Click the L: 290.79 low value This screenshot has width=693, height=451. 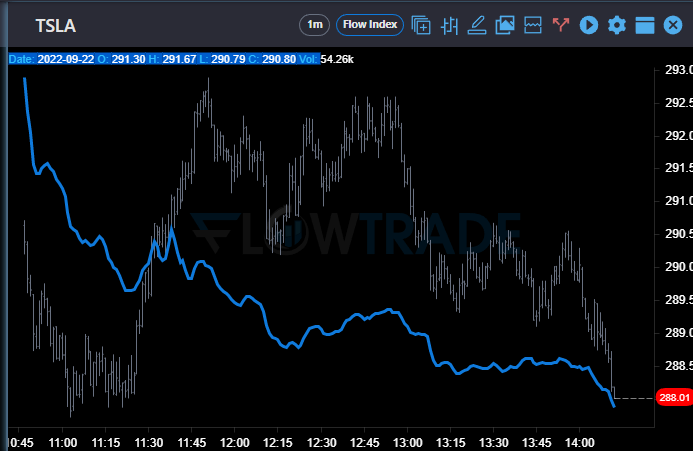tap(222, 59)
